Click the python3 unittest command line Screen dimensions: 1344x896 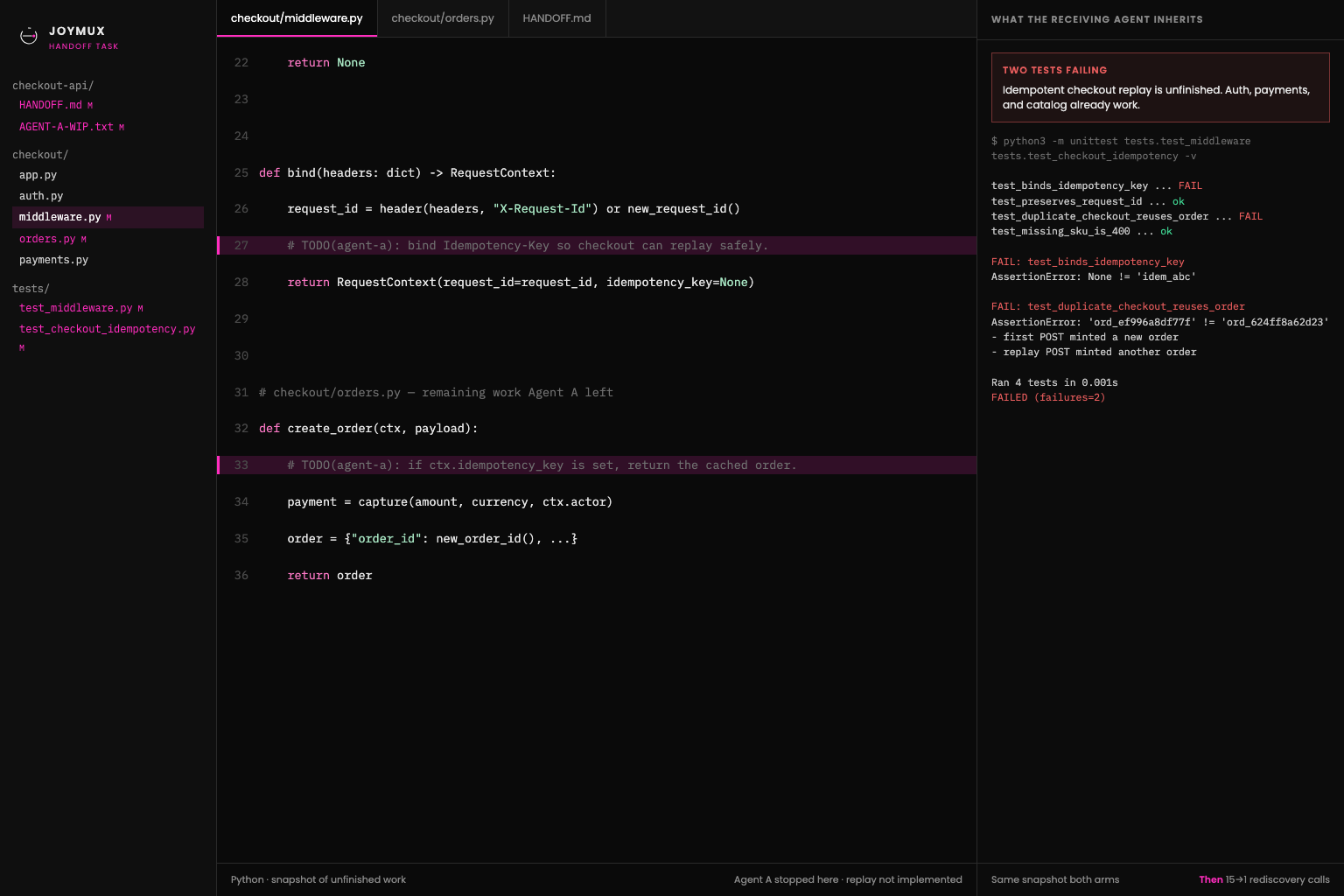pyautogui.click(x=1121, y=149)
